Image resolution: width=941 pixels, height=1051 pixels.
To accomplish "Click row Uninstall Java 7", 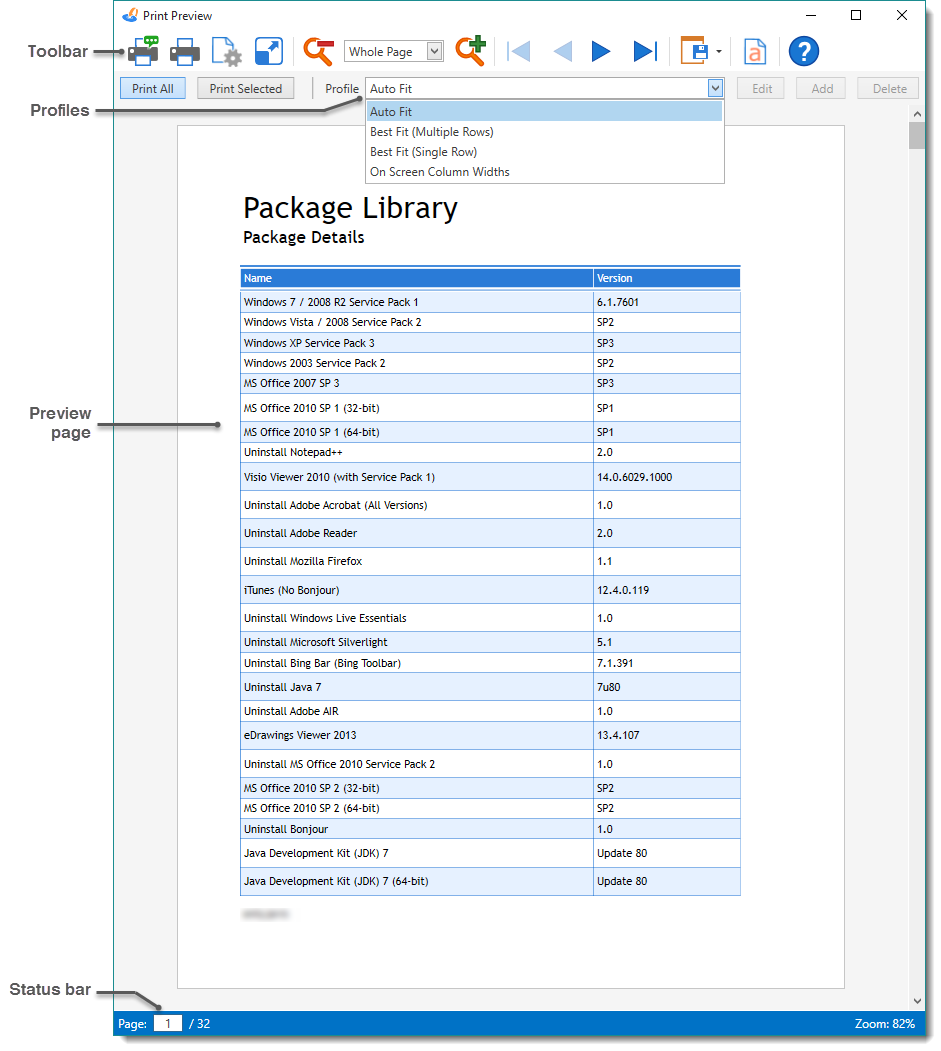I will click(x=490, y=687).
